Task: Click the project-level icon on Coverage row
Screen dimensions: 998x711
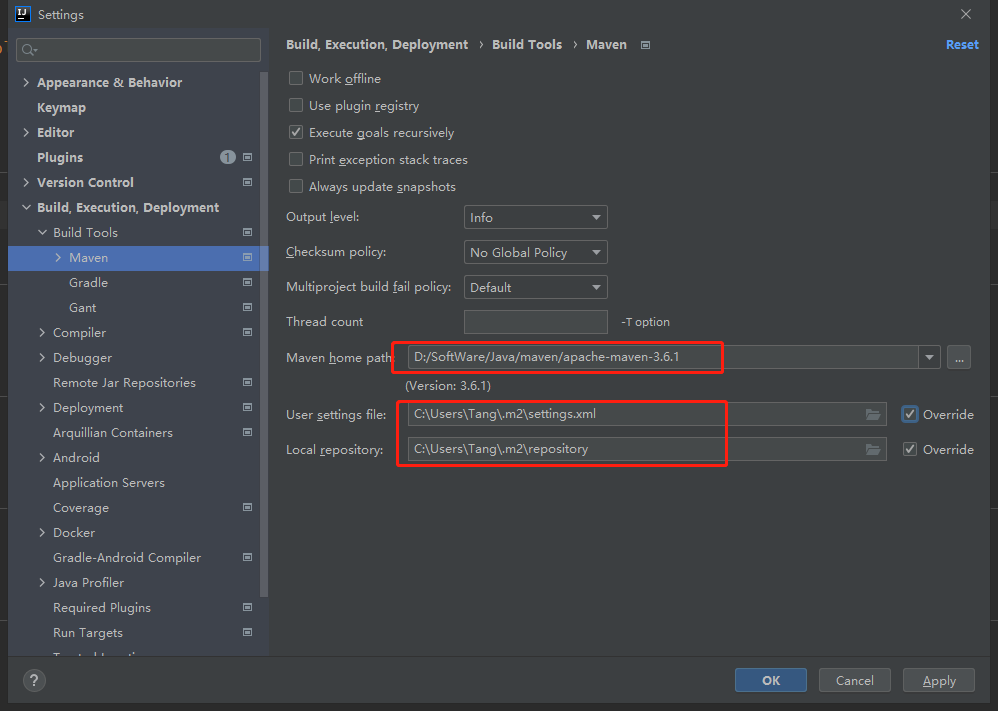Action: (248, 507)
